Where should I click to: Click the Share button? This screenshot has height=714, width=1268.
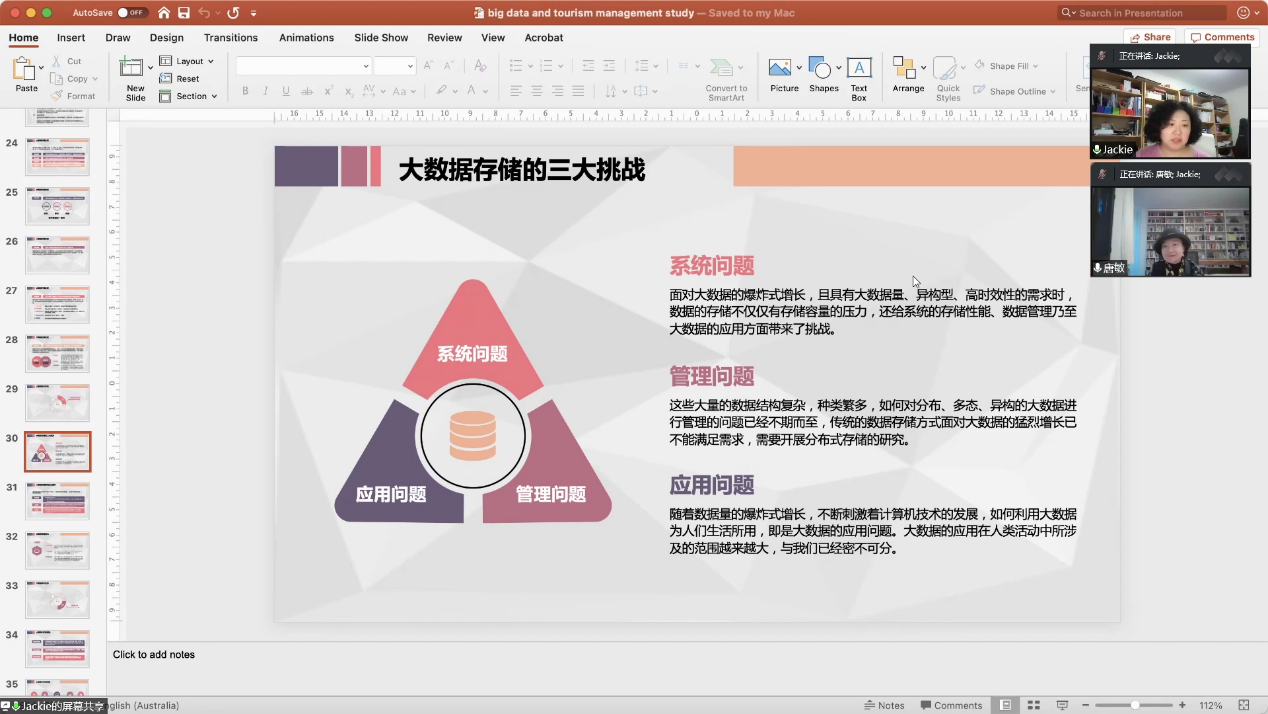point(1150,37)
